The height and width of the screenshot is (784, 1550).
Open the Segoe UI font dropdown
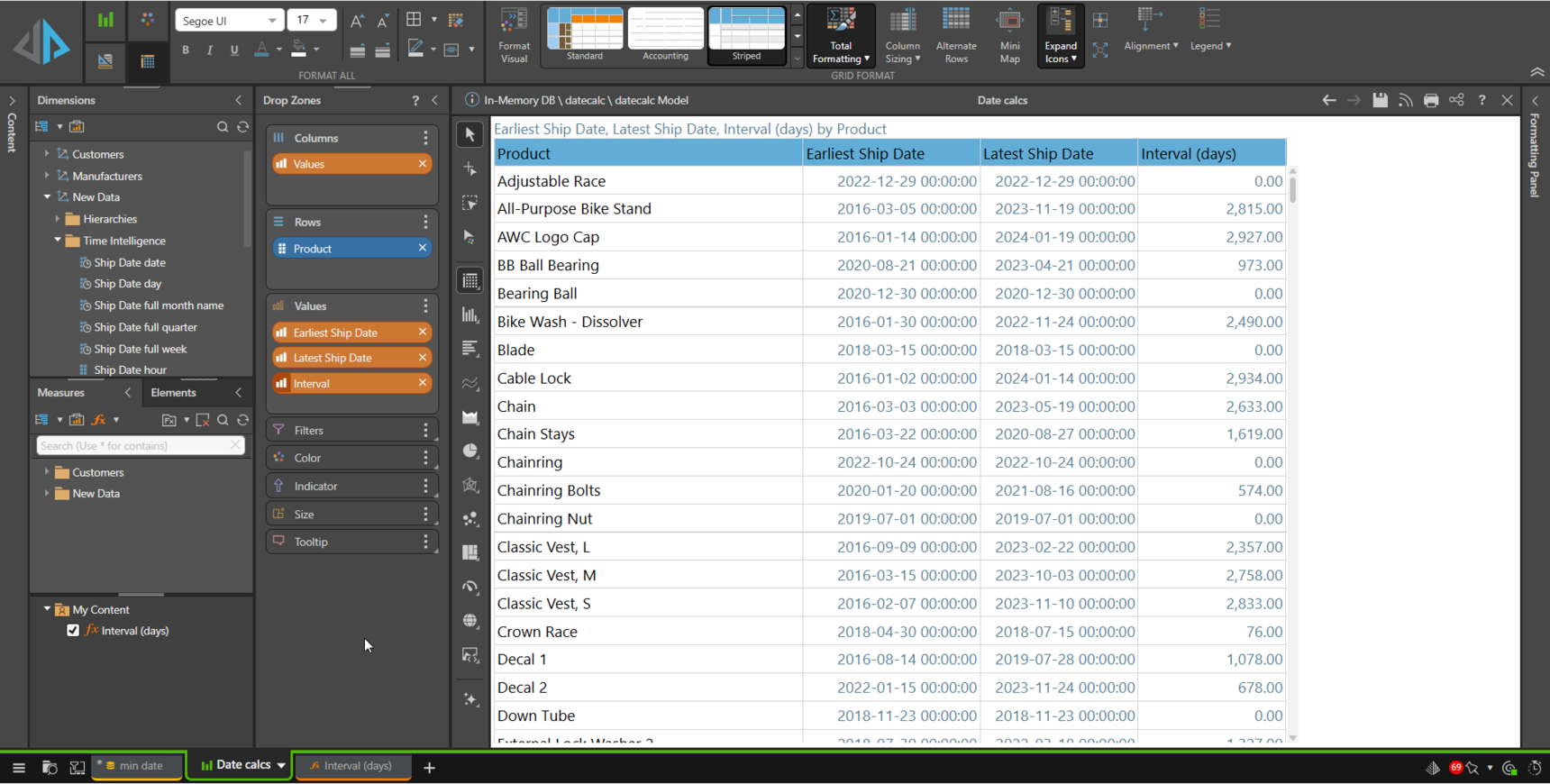(229, 20)
